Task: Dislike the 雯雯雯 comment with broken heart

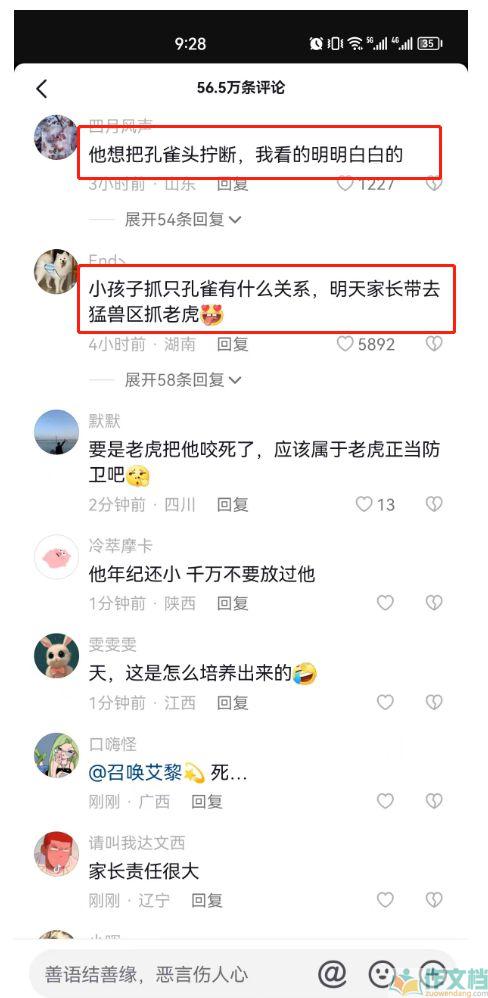Action: tap(434, 702)
